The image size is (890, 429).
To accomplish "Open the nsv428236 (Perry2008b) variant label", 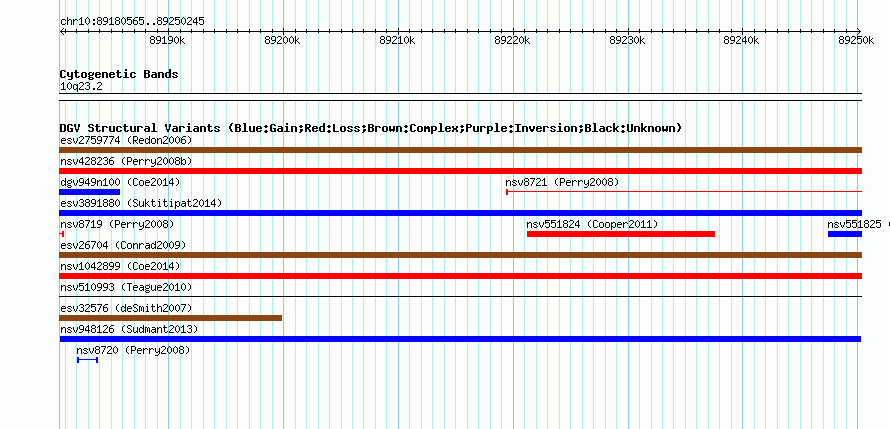I will (126, 161).
